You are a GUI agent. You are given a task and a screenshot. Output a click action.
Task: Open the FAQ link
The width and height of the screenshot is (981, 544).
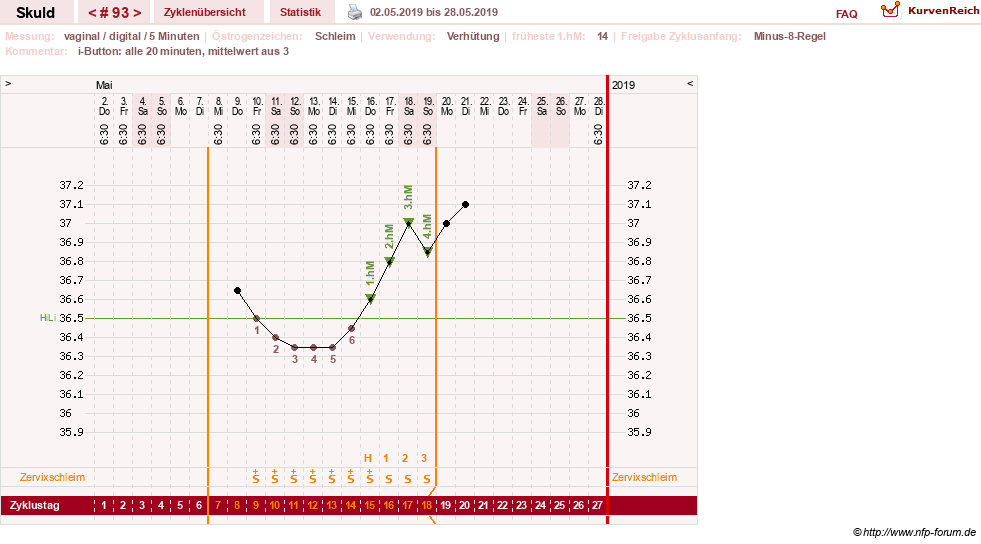[846, 14]
